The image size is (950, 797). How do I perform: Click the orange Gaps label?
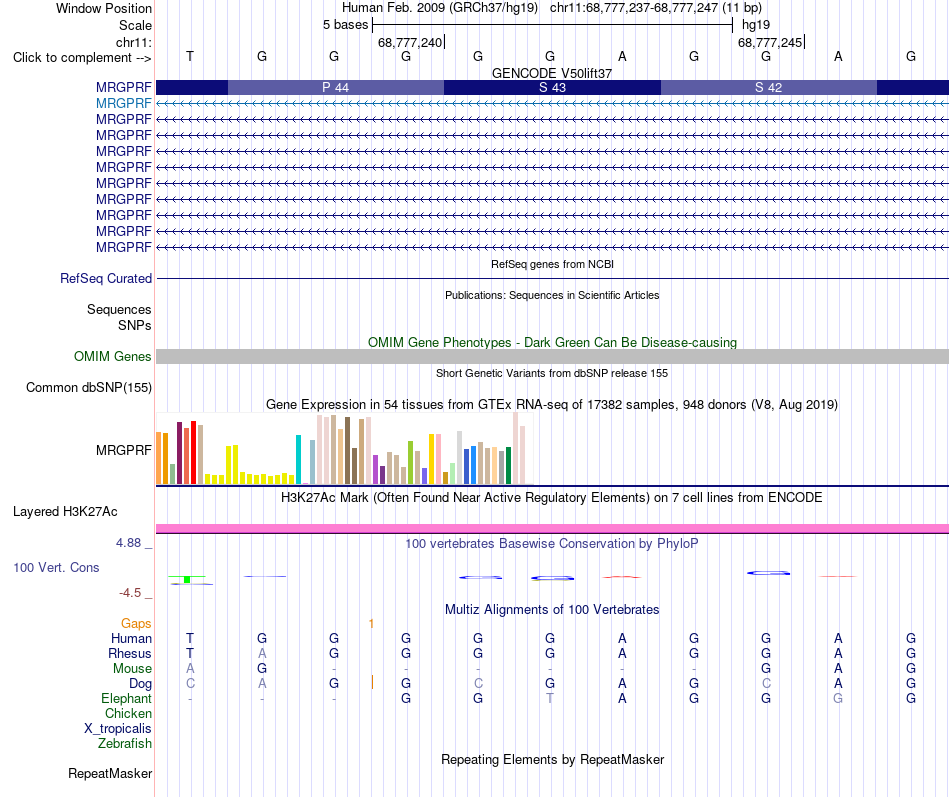pos(136,624)
